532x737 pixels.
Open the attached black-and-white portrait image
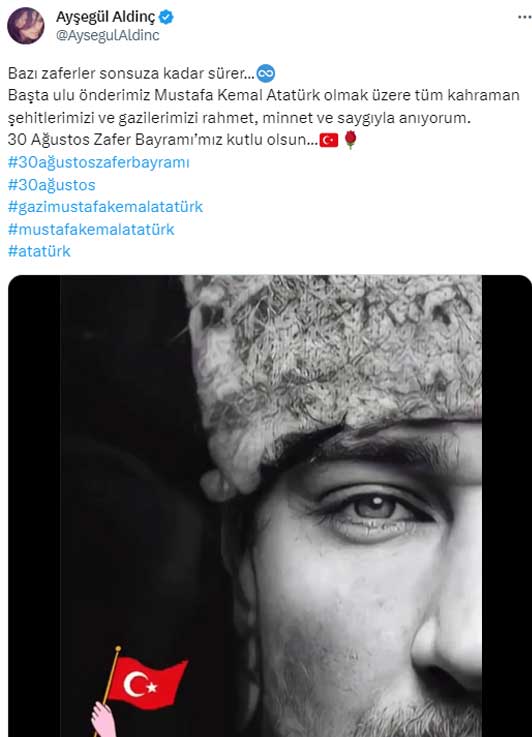click(270, 506)
